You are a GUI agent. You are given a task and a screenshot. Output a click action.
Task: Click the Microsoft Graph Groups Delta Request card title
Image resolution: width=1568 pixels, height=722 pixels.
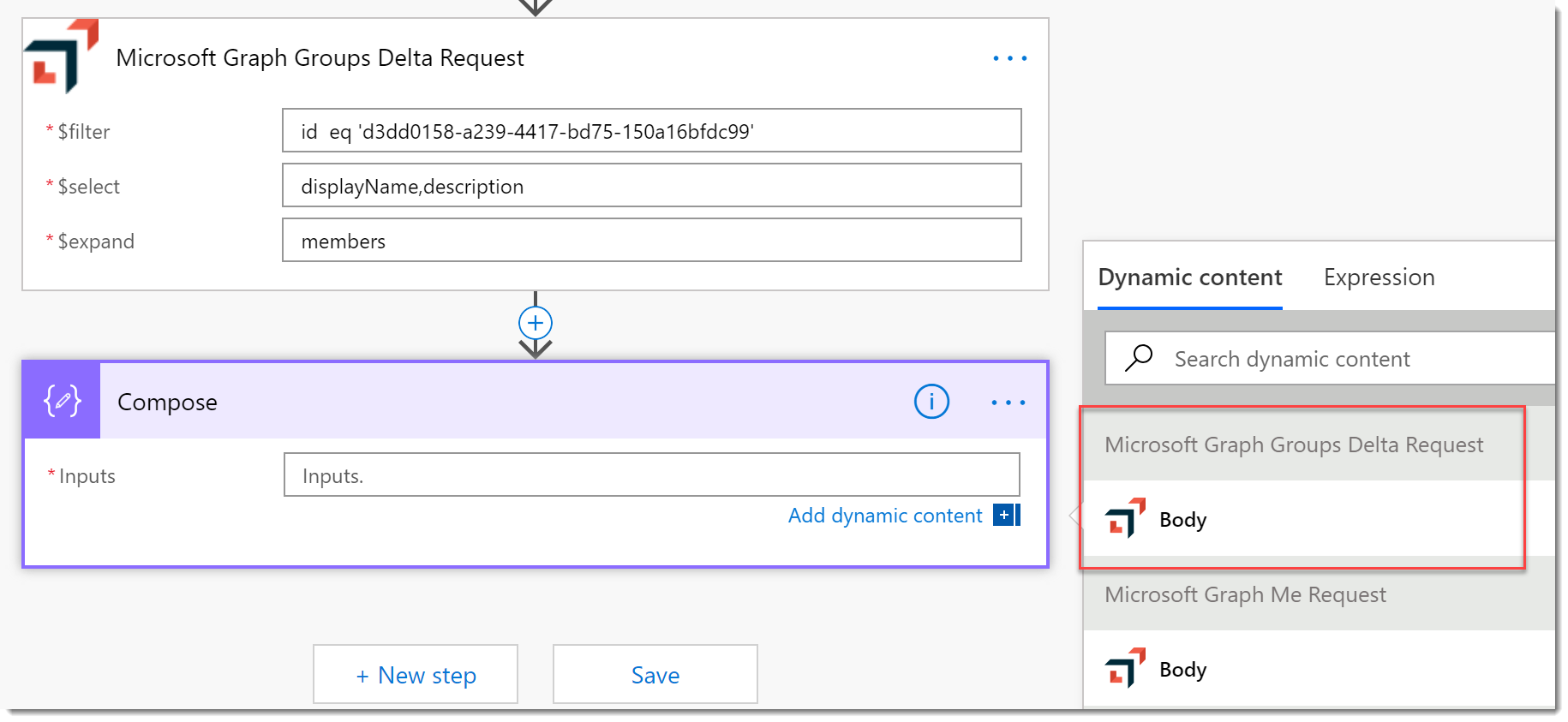[x=320, y=58]
